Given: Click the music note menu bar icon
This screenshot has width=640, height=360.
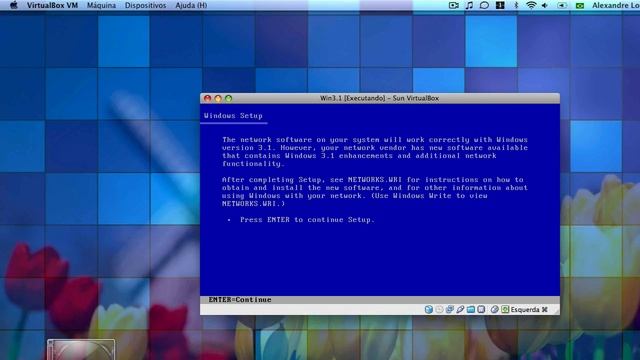Looking at the screenshot, I should 469,5.
